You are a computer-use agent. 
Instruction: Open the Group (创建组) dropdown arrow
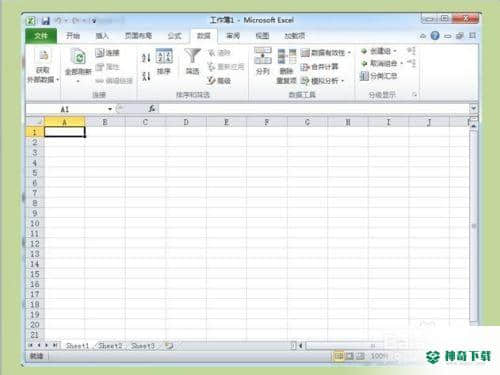pos(395,51)
